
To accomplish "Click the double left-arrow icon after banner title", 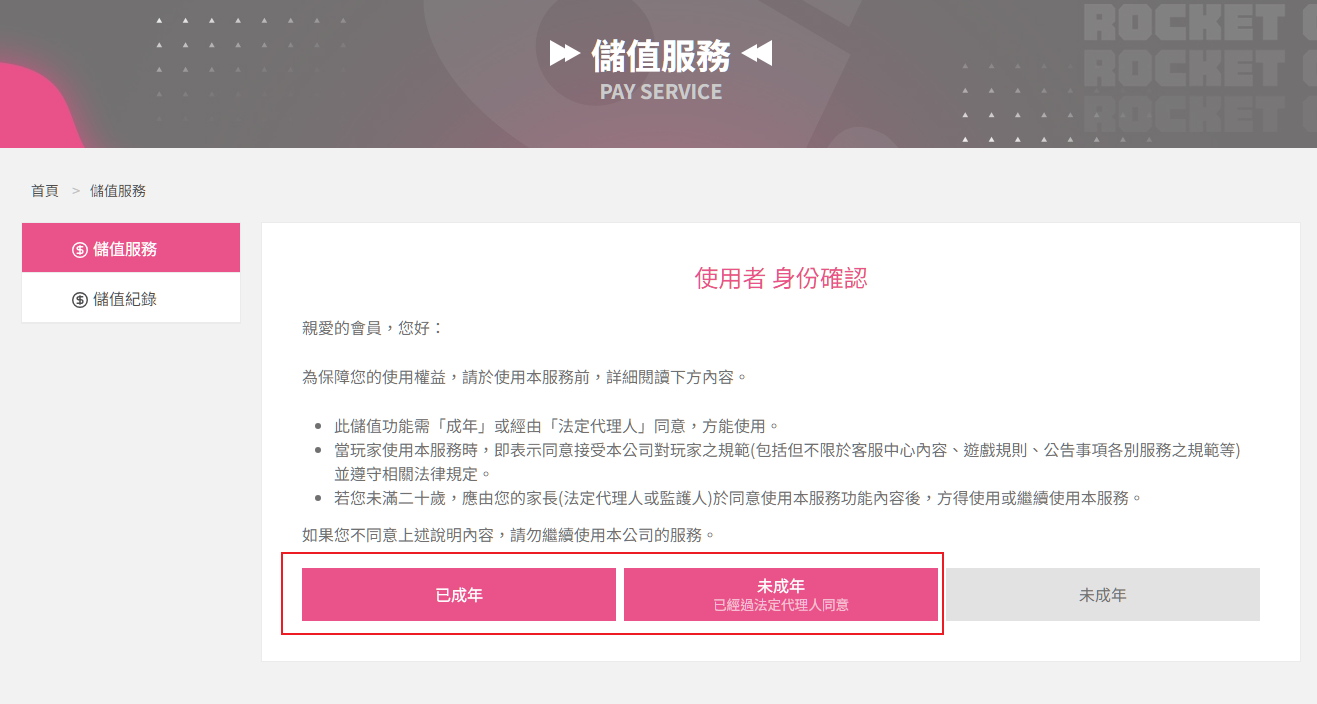I will (757, 54).
